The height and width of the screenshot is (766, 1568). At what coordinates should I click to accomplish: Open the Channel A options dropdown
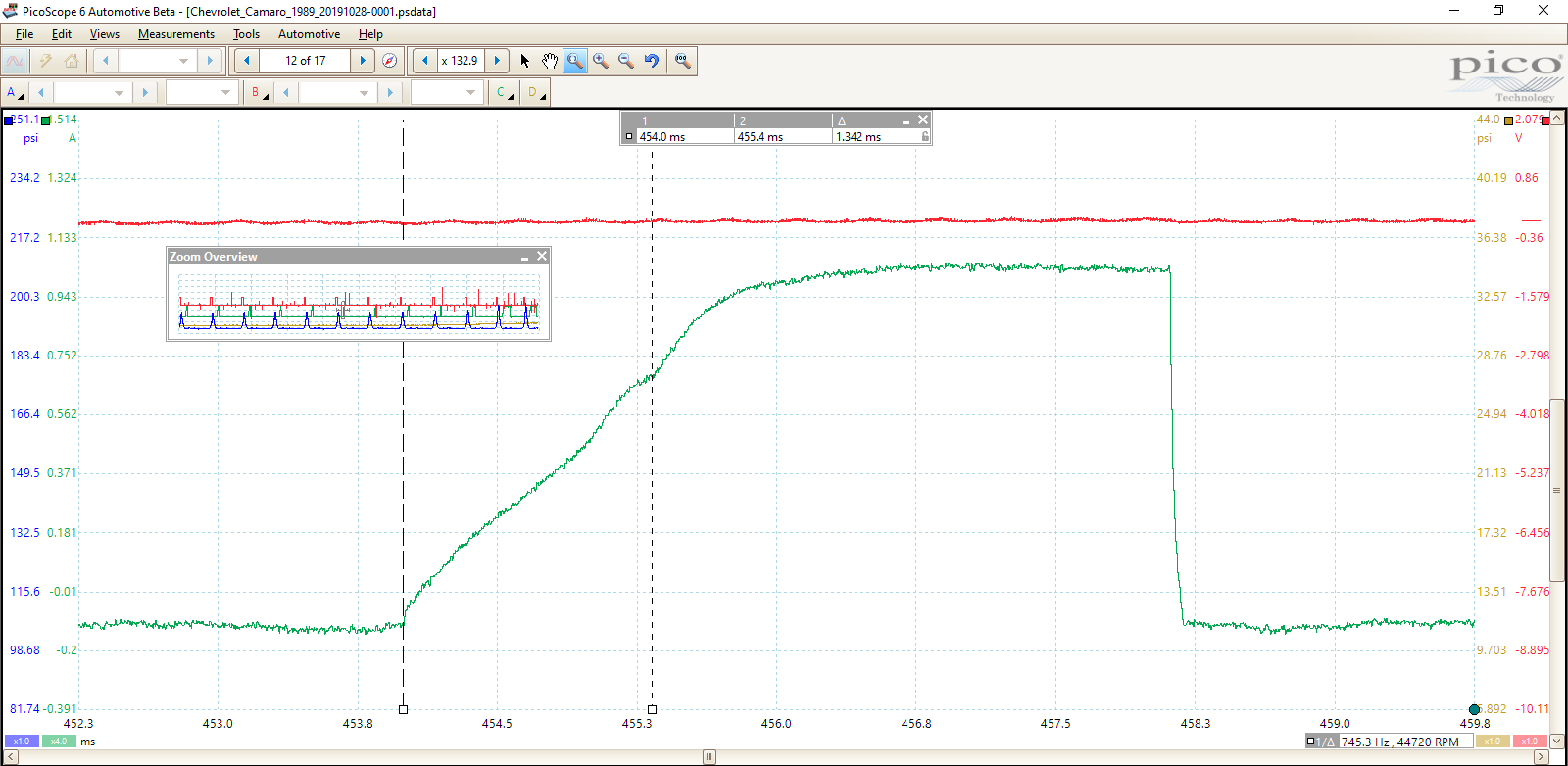click(14, 92)
